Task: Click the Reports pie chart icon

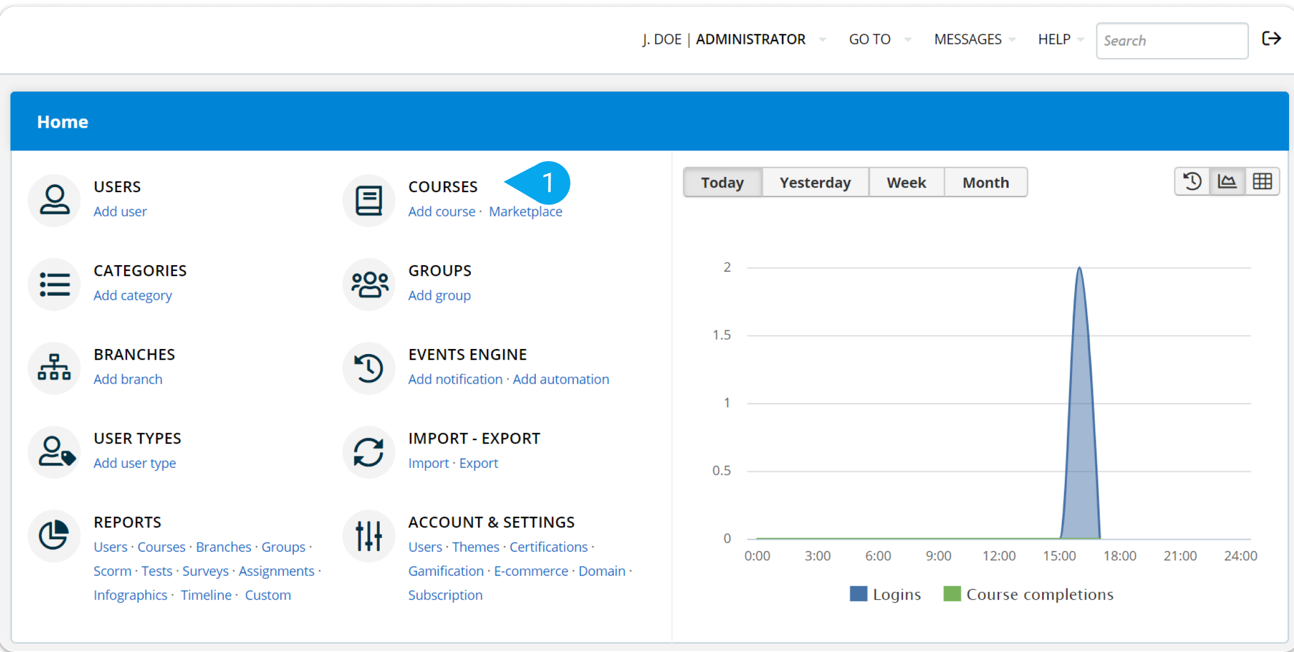Action: pos(54,536)
